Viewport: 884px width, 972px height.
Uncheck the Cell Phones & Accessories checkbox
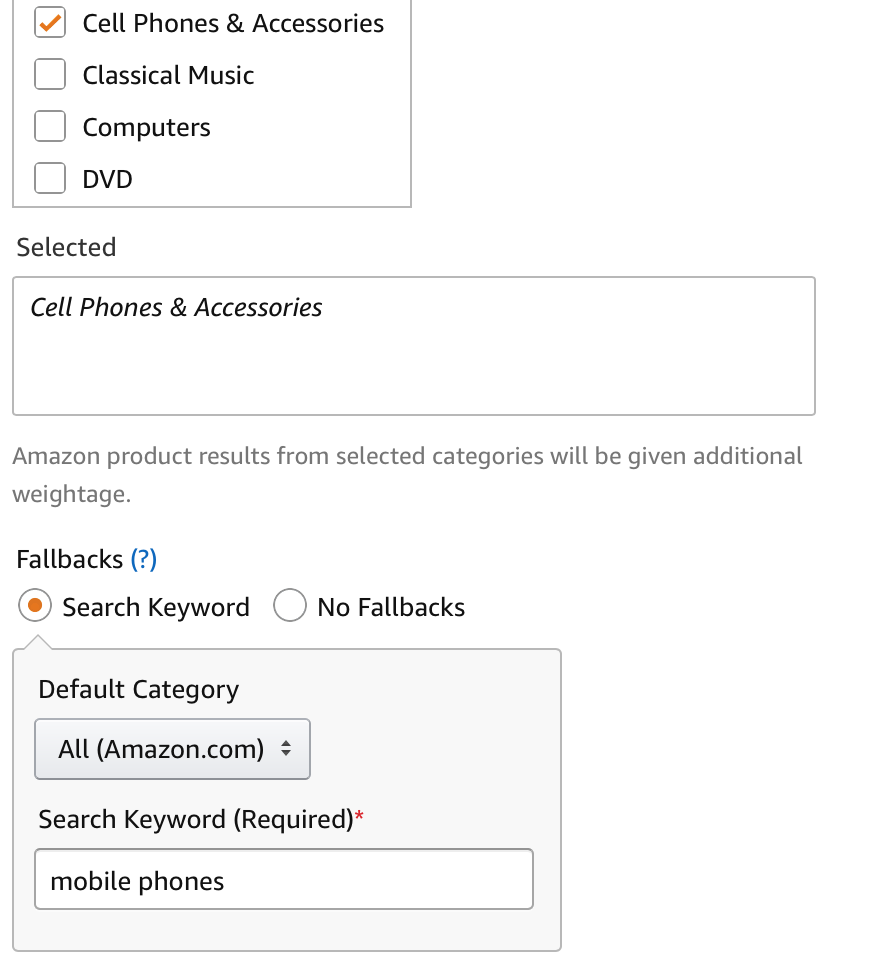tap(50, 23)
